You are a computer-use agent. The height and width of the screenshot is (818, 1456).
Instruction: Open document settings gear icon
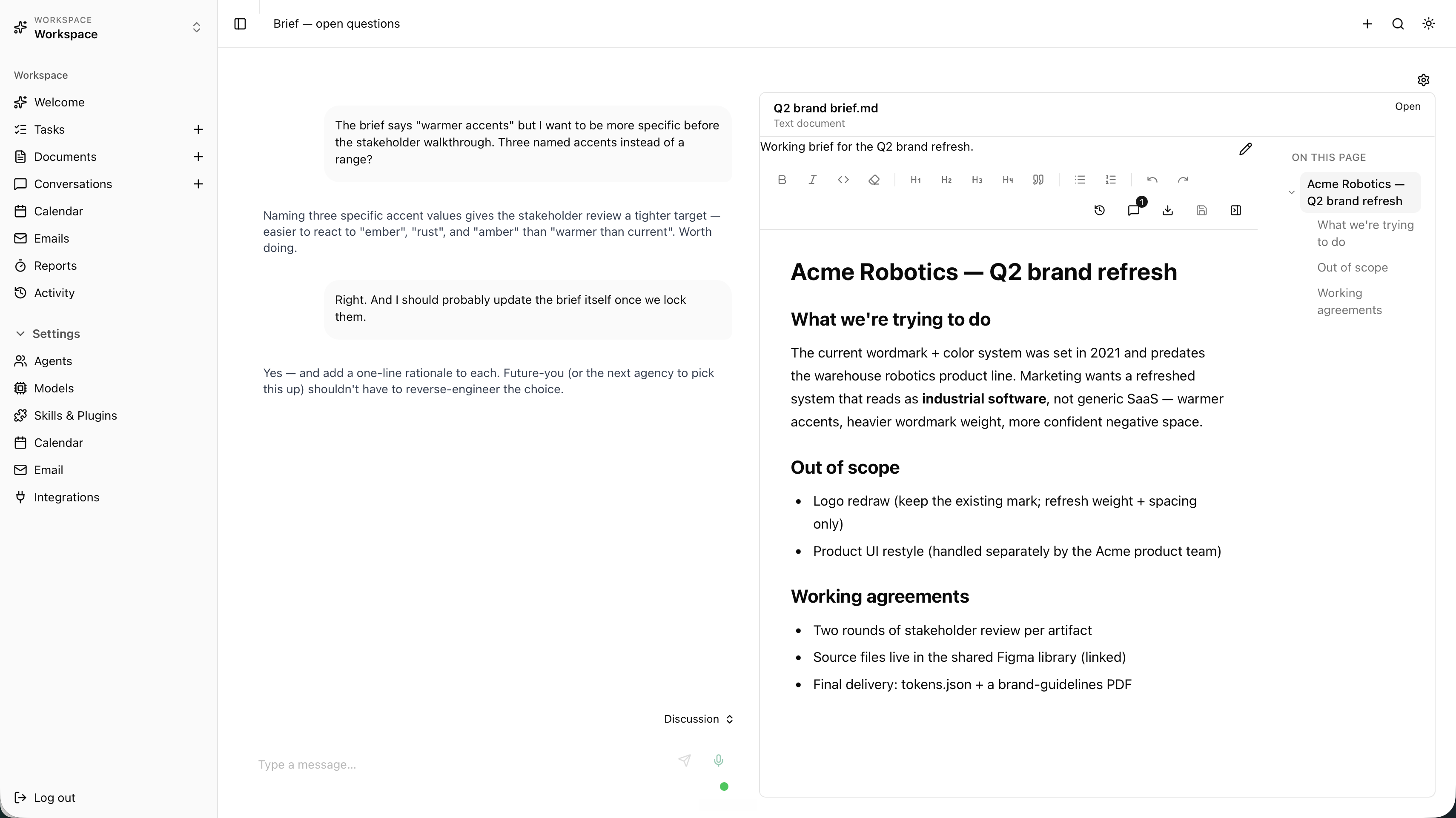[x=1424, y=80]
